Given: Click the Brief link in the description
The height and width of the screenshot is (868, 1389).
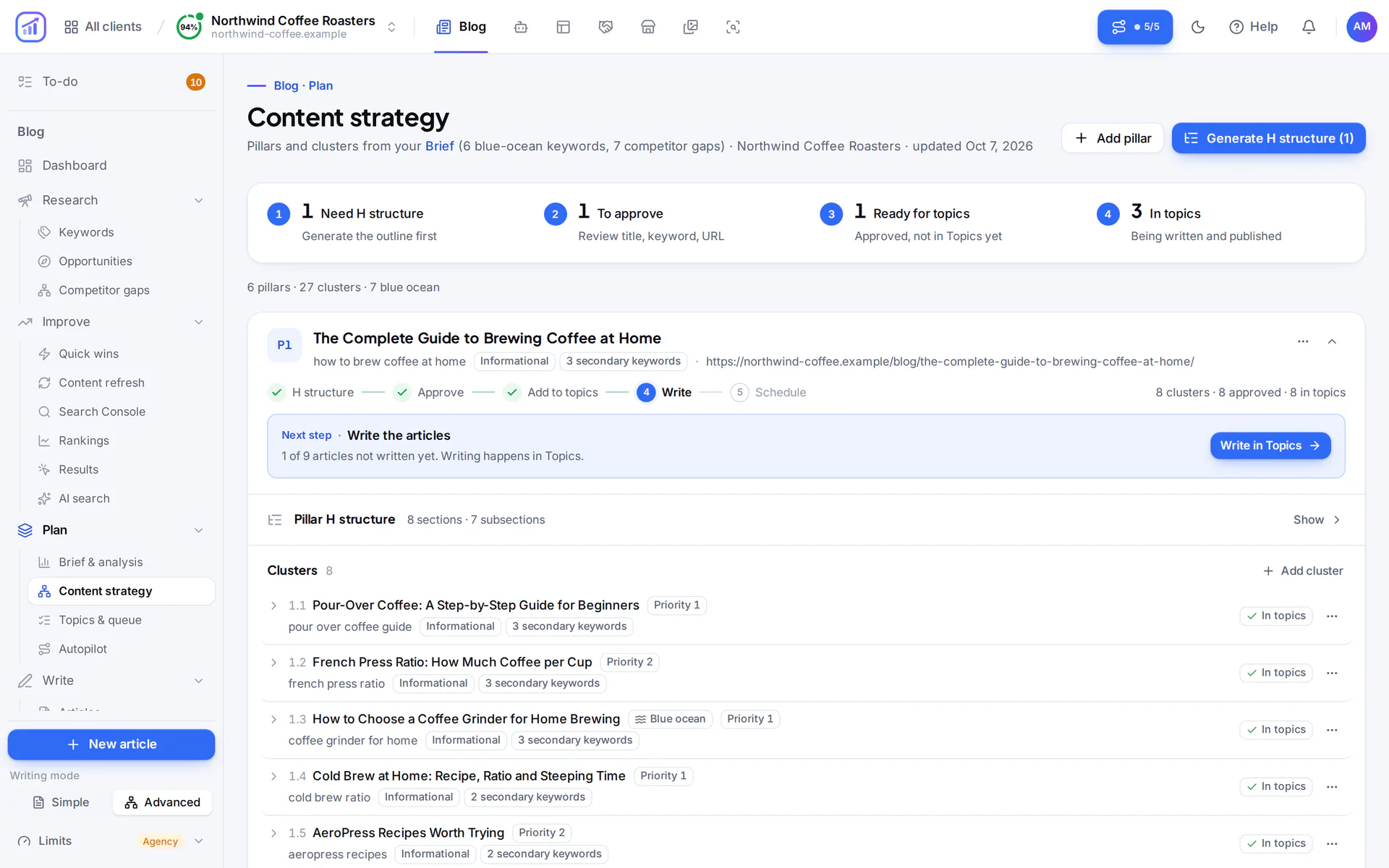Looking at the screenshot, I should [x=439, y=146].
